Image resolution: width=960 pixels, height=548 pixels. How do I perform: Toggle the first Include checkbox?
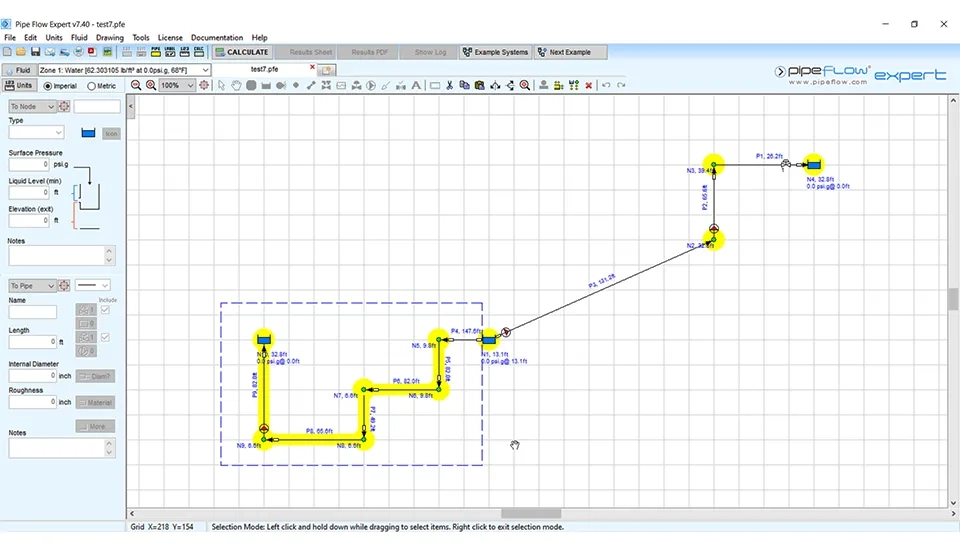click(x=106, y=310)
